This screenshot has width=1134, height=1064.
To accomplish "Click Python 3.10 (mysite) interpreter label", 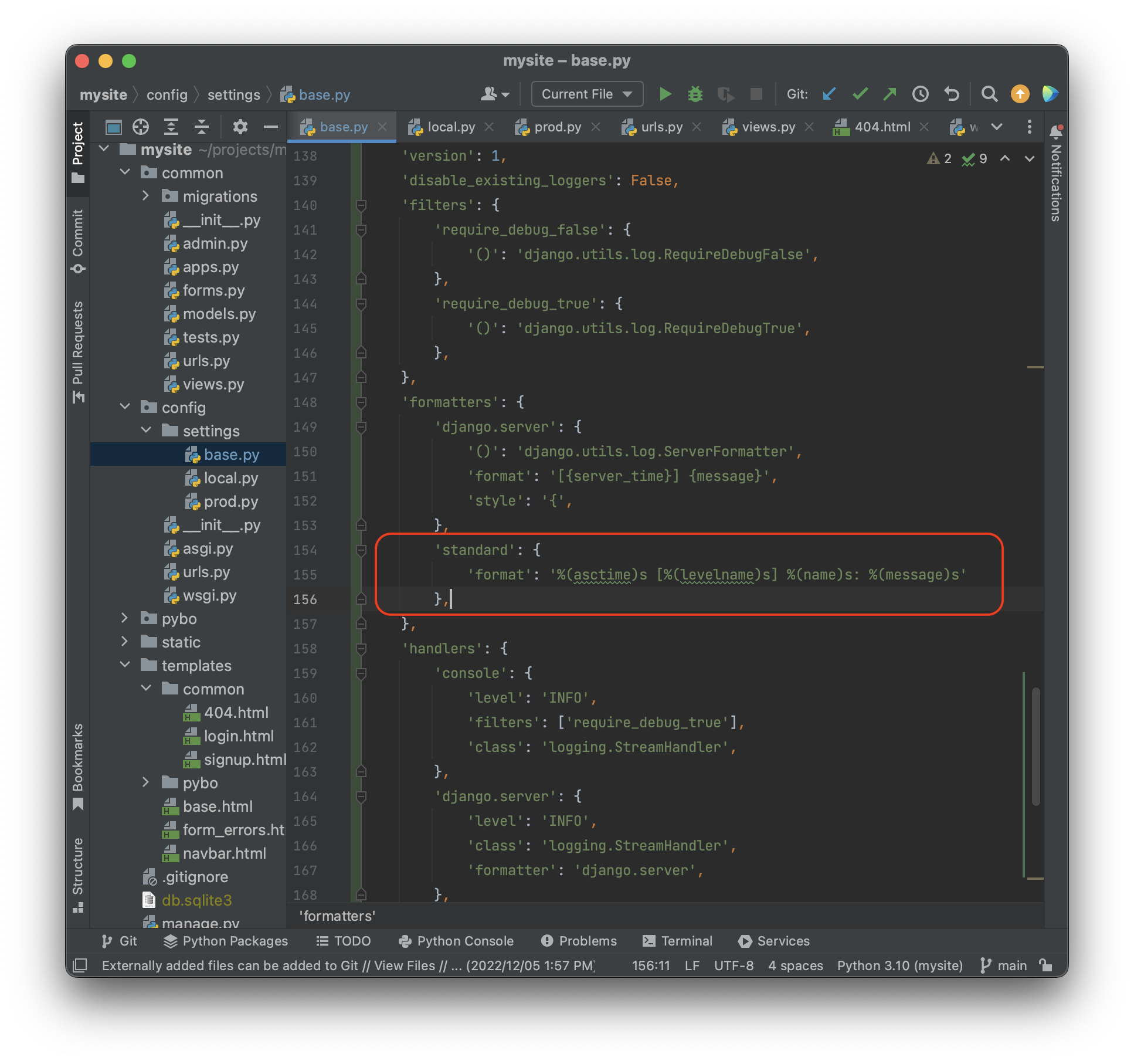I will [x=899, y=965].
